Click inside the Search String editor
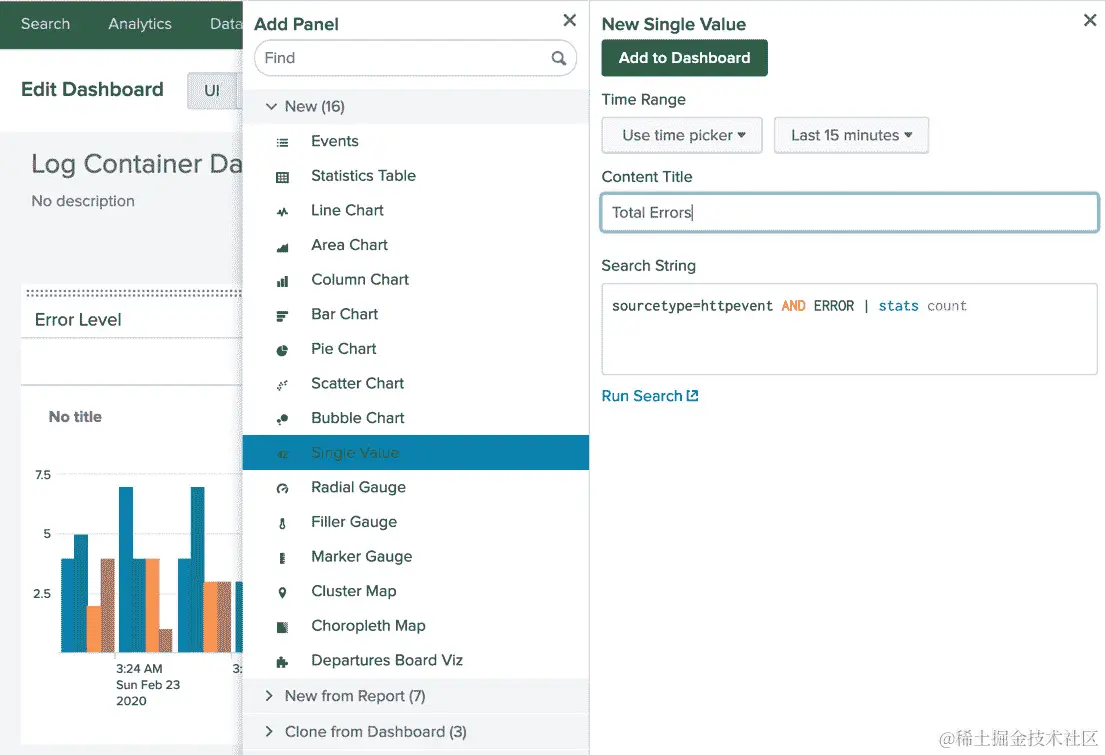The image size is (1105, 755). (x=849, y=329)
